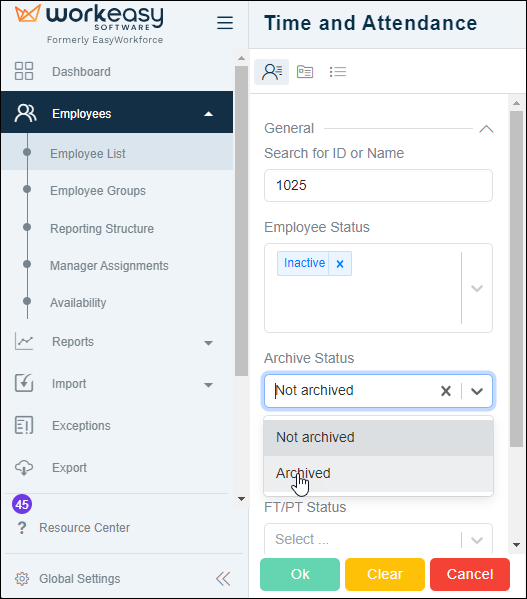Click the Exceptions sidebar icon
This screenshot has height=599, width=527.
click(x=24, y=425)
